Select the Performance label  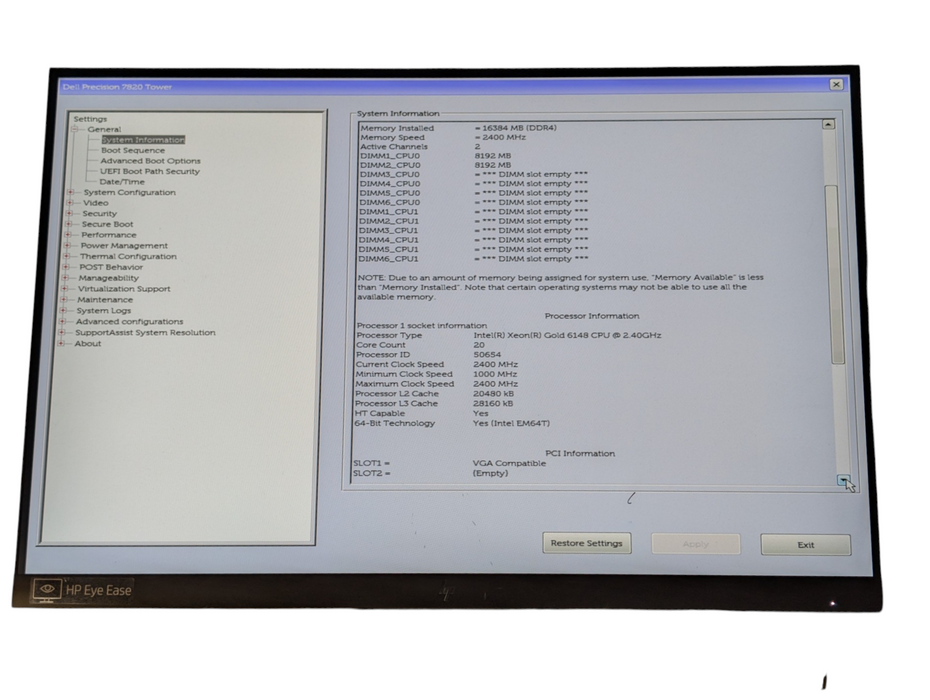[109, 235]
